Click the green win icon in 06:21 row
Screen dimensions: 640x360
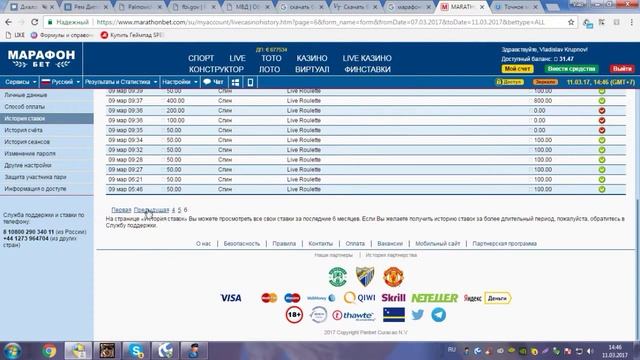tap(602, 179)
